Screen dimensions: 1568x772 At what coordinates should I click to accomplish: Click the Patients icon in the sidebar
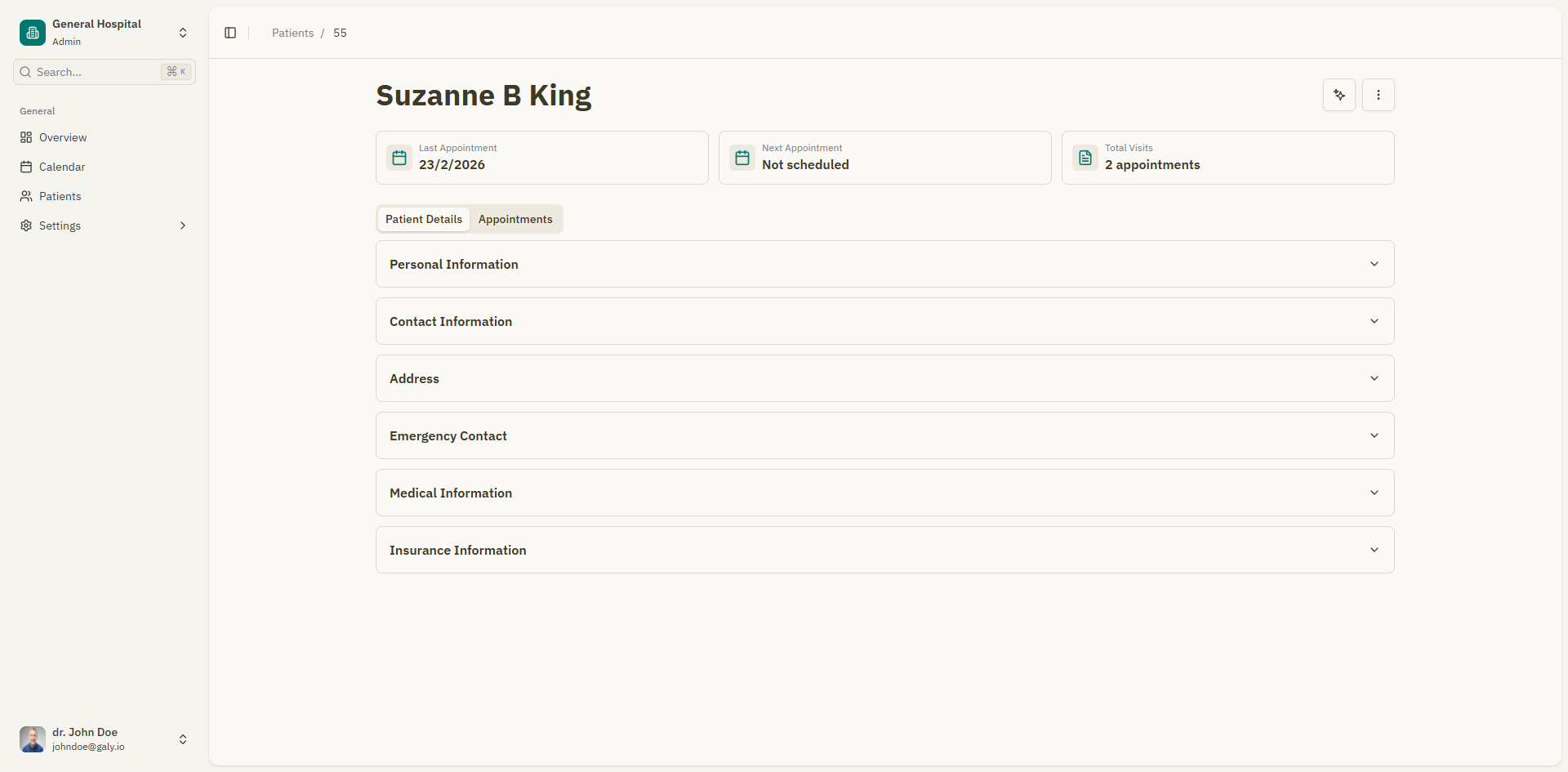25,196
